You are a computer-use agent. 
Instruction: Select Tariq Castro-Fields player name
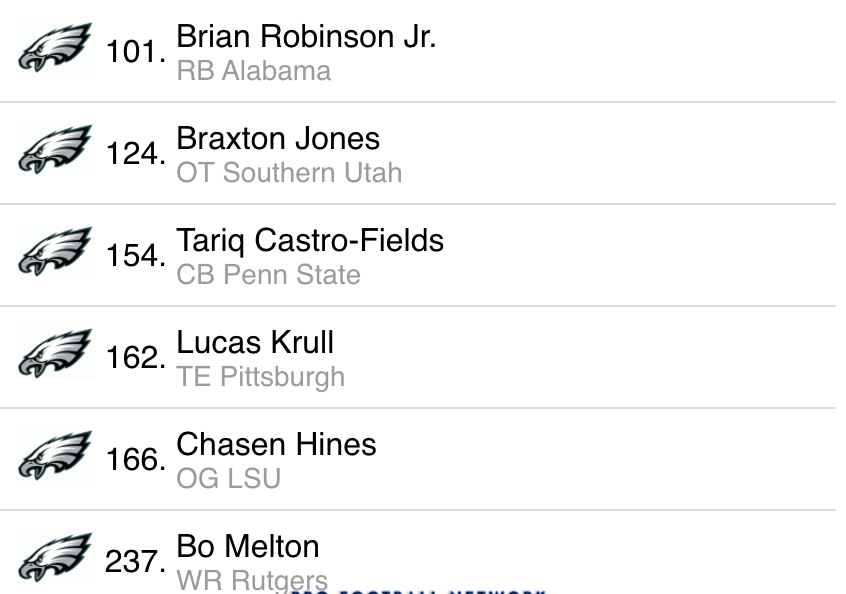click(310, 241)
